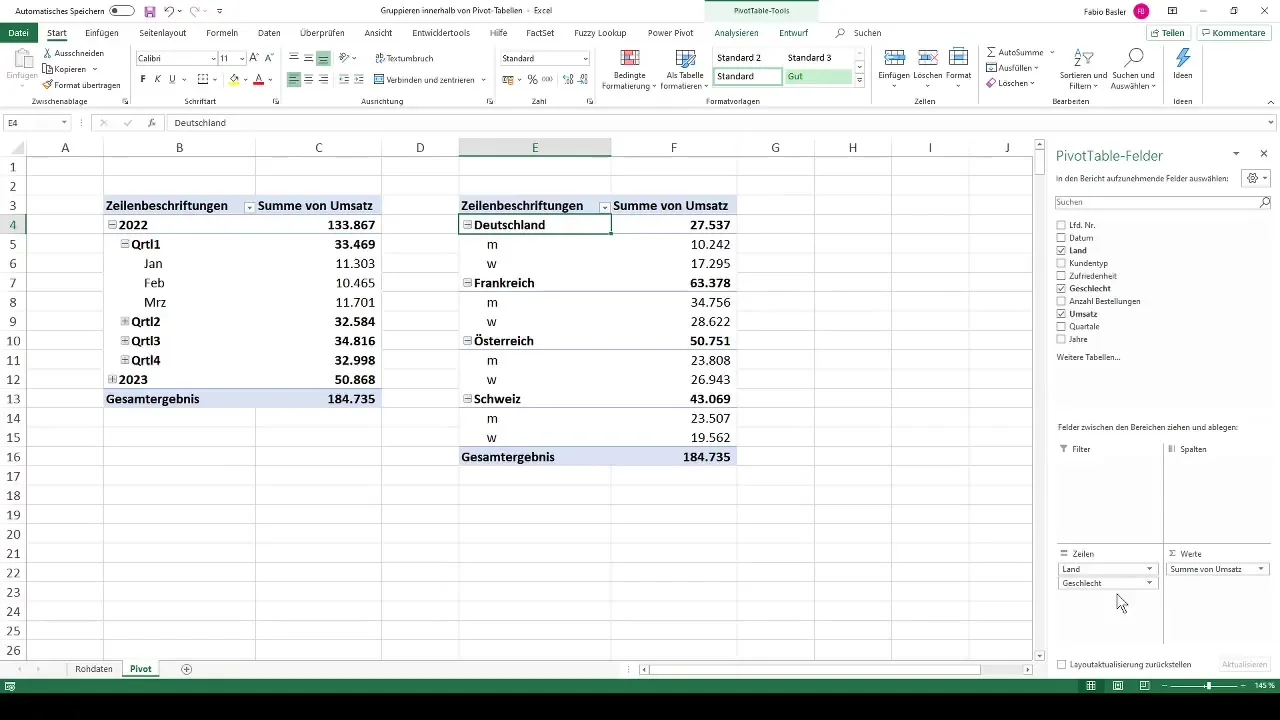Screen dimensions: 1280x720
Task: Click the Save icon in title bar
Action: point(150,11)
